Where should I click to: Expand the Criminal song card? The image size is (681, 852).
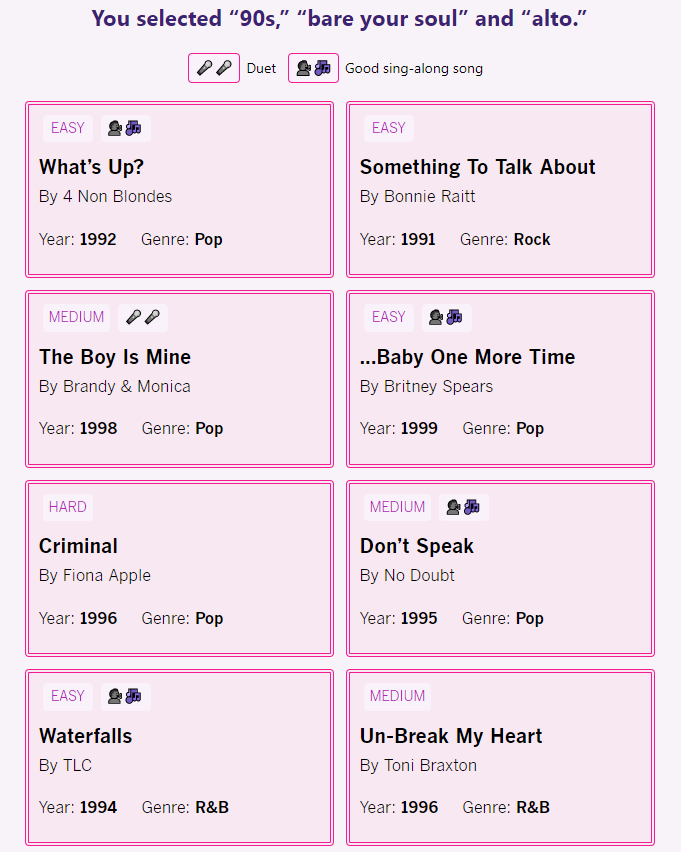(x=179, y=568)
